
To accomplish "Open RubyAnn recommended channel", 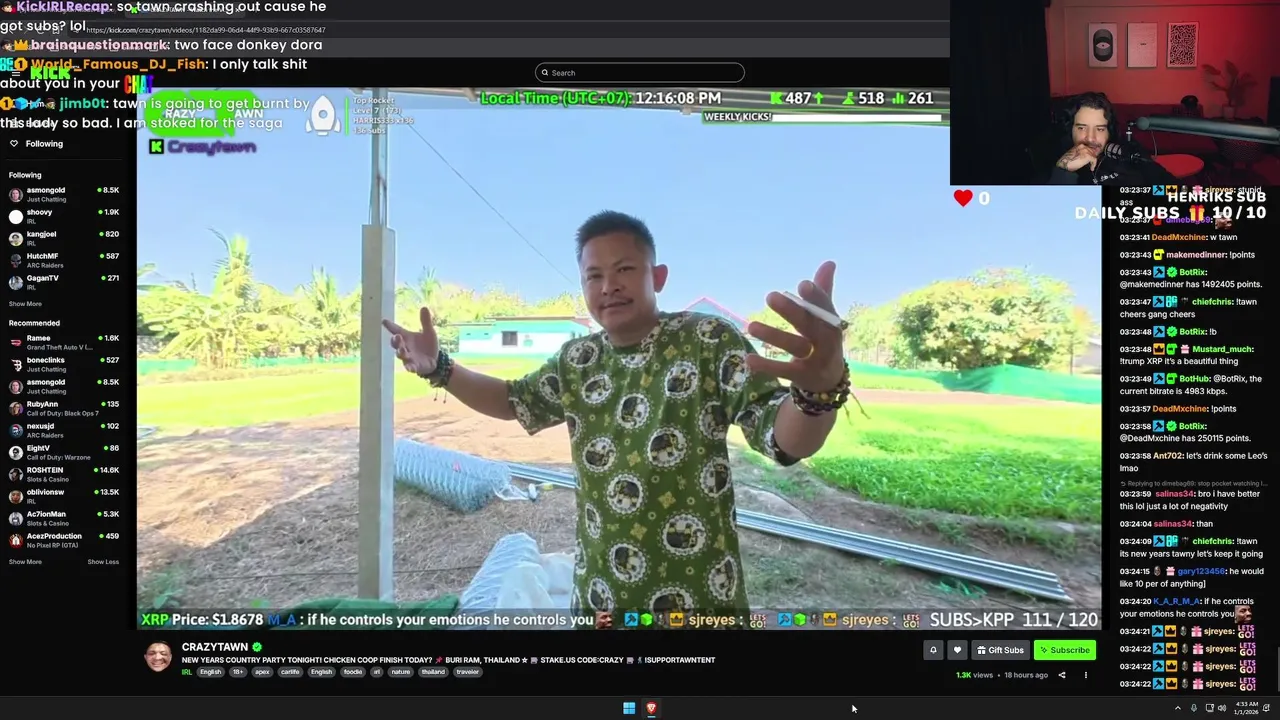I will pos(64,408).
